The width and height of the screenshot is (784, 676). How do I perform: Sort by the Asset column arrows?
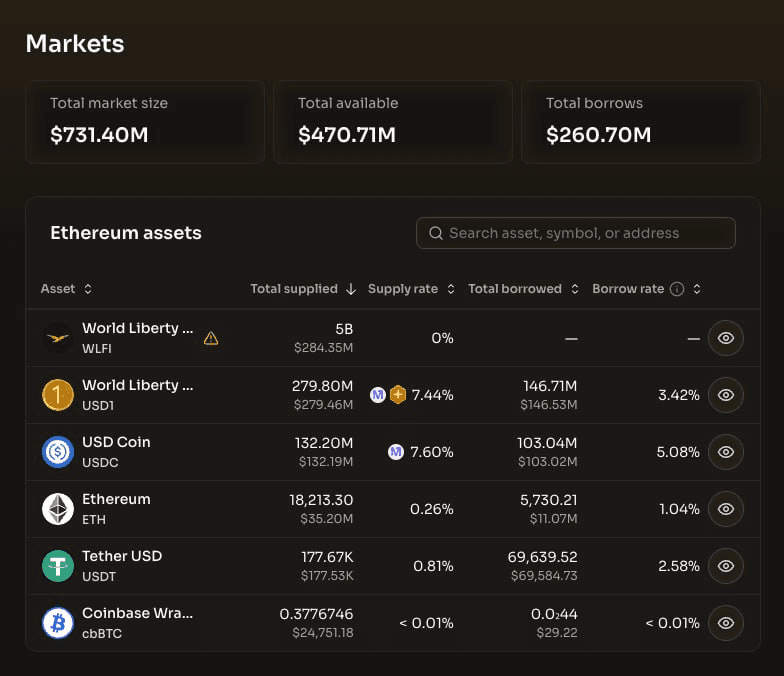point(88,289)
